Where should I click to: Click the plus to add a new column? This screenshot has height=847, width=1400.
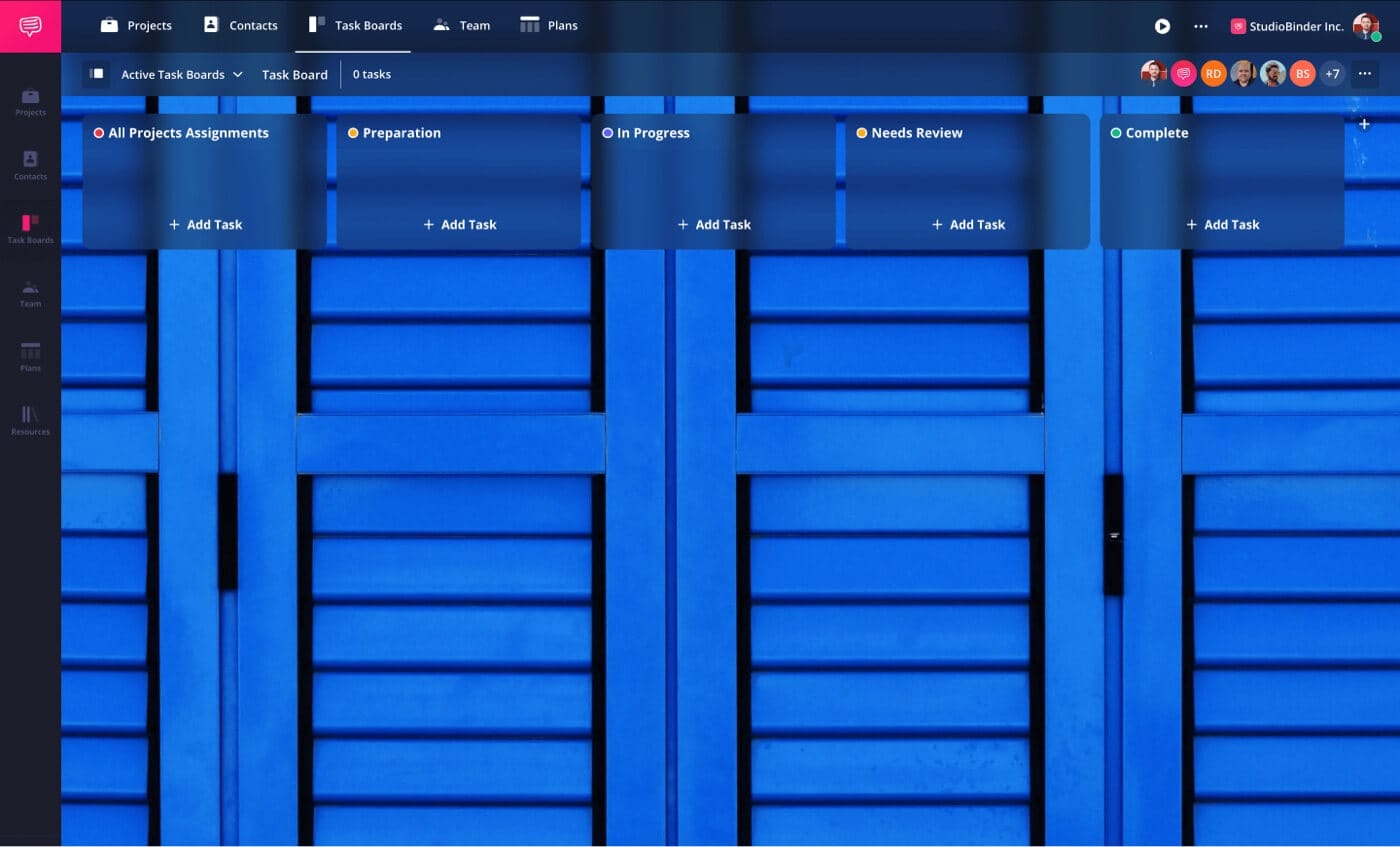tap(1365, 123)
